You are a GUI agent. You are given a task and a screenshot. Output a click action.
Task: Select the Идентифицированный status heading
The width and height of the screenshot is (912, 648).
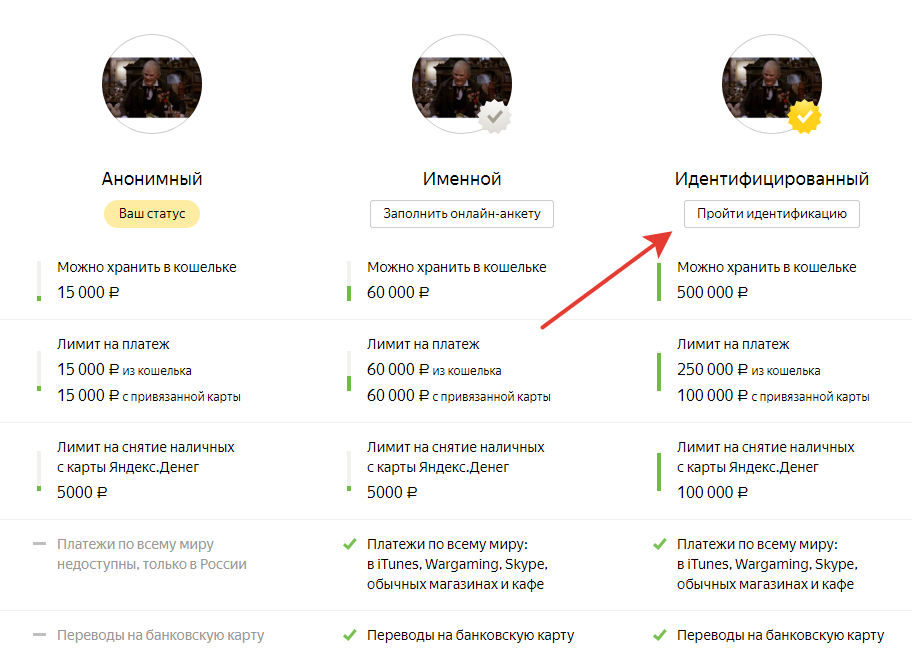click(772, 179)
